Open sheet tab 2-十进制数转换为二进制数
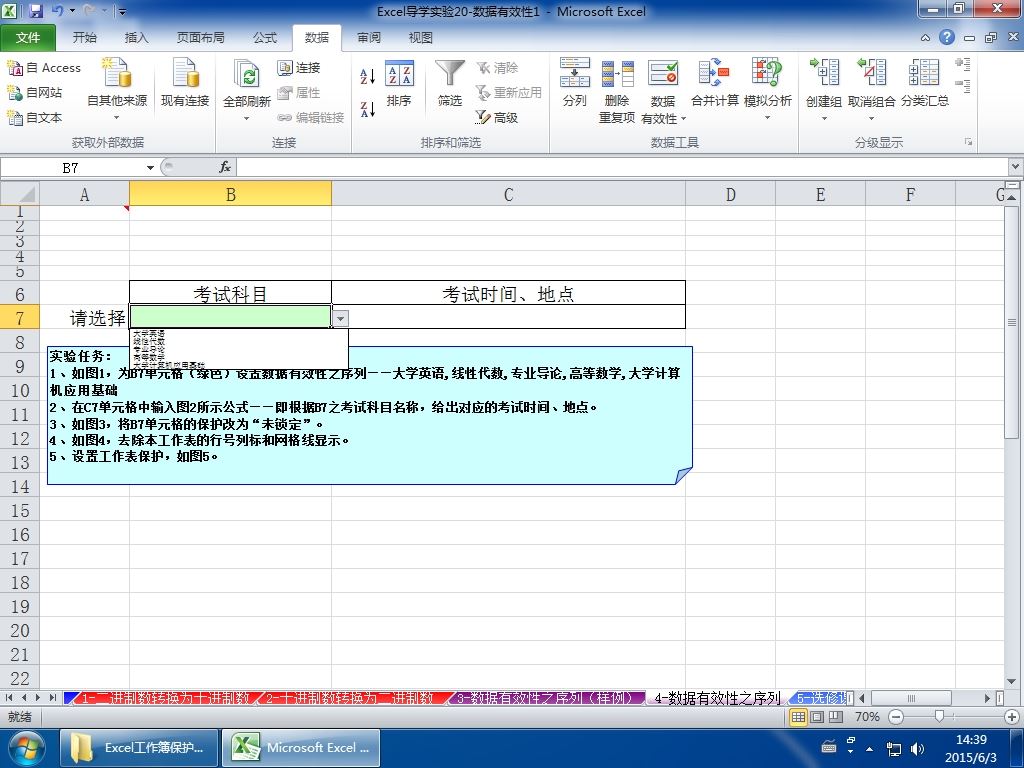This screenshot has width=1024, height=768. pos(349,698)
